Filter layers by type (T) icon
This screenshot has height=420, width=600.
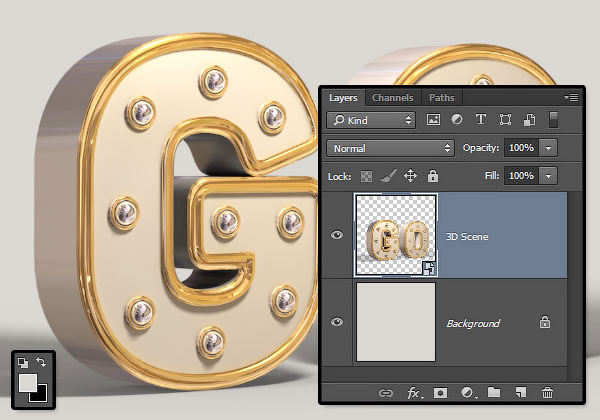(x=479, y=120)
